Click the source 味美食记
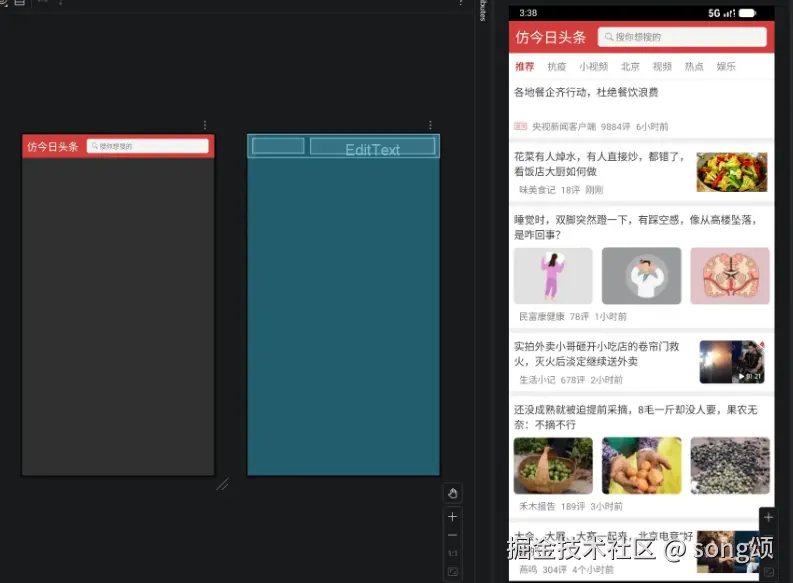 pyautogui.click(x=537, y=190)
